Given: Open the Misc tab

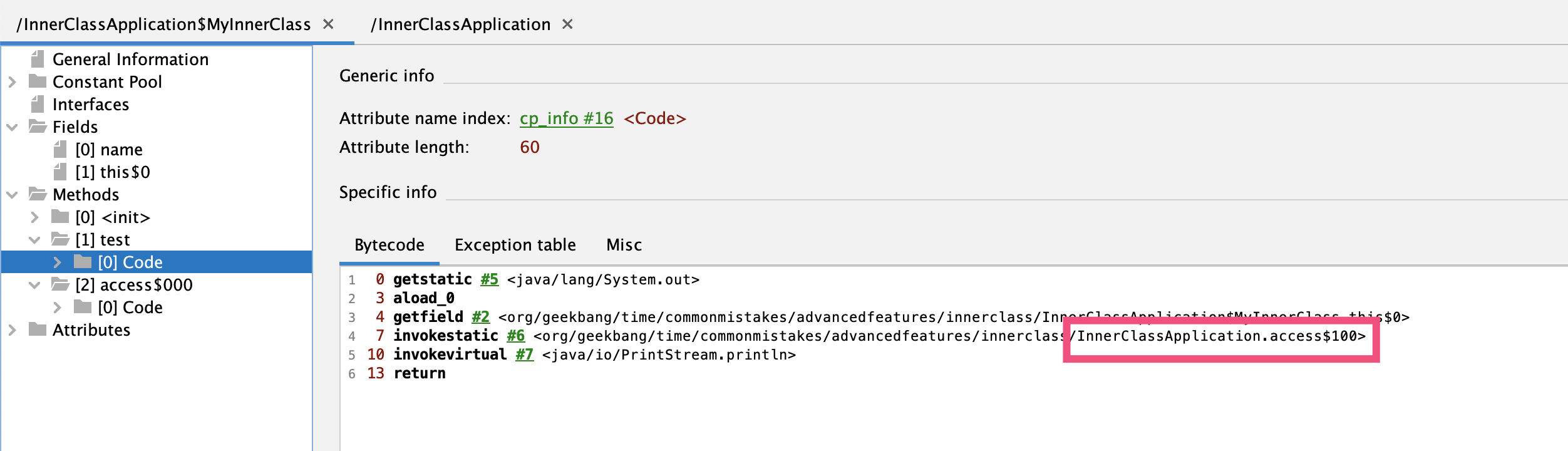Looking at the screenshot, I should [x=624, y=245].
